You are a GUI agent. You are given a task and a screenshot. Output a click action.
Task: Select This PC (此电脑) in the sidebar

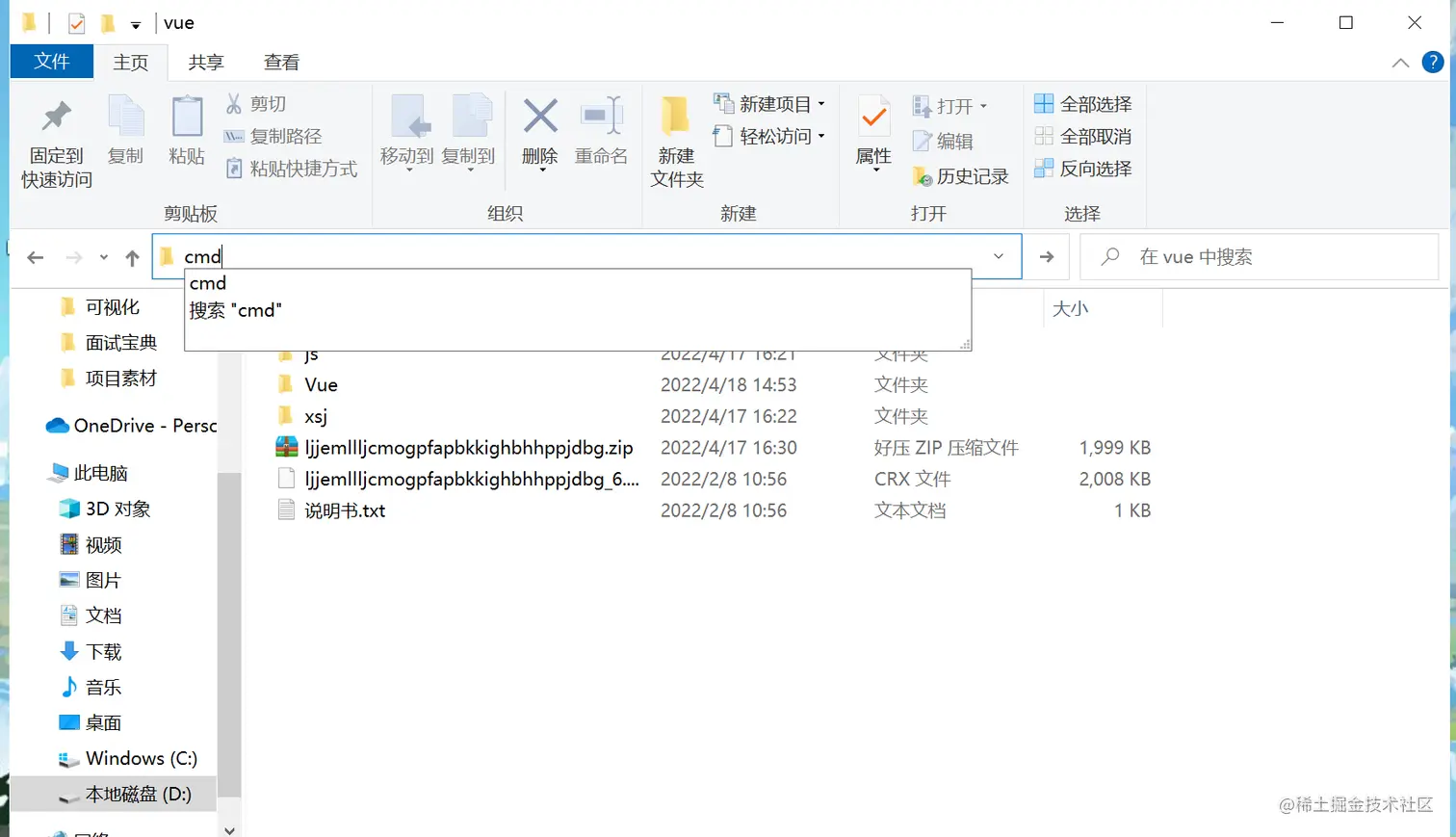[89, 473]
